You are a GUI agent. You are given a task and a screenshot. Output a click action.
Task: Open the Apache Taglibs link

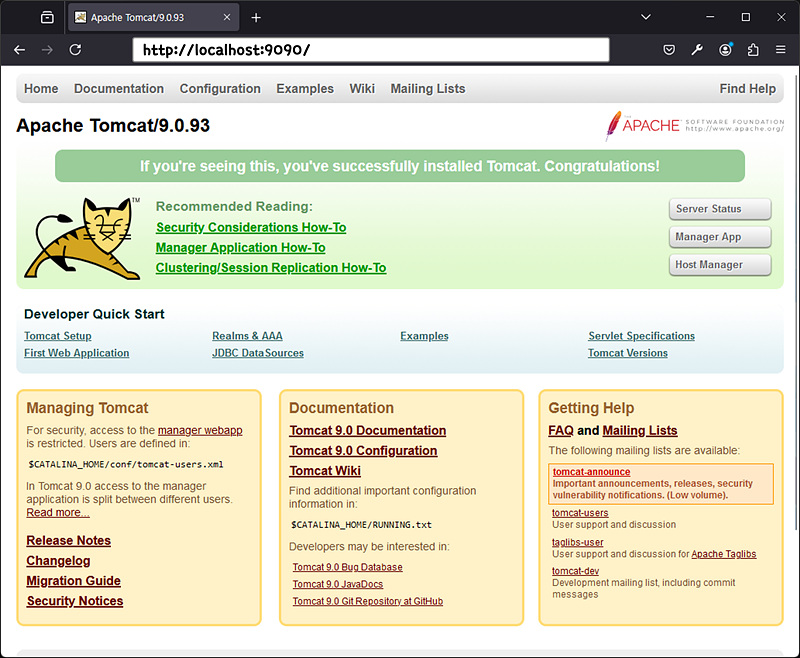[723, 554]
